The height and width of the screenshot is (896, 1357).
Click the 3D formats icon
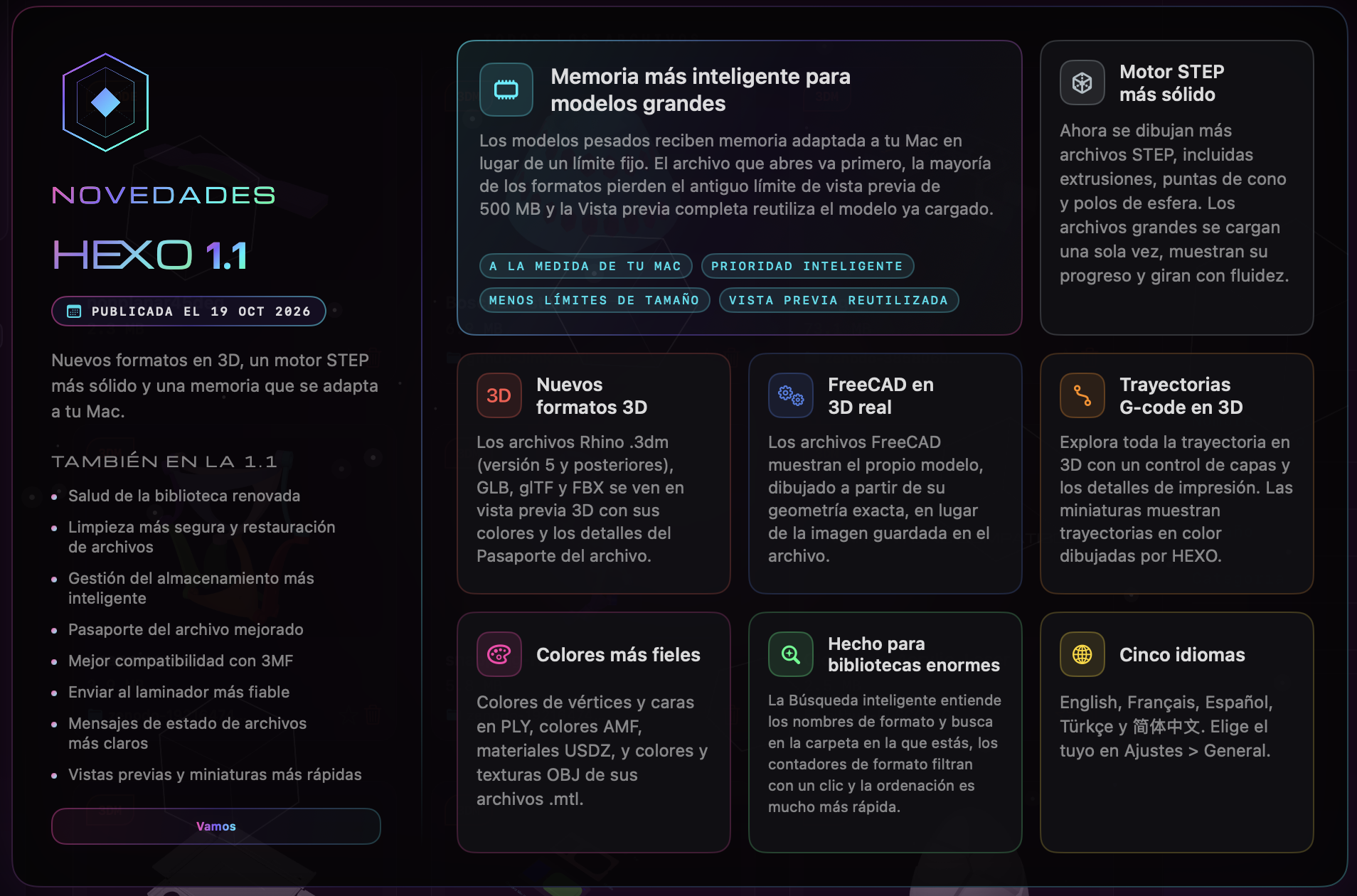[x=499, y=395]
